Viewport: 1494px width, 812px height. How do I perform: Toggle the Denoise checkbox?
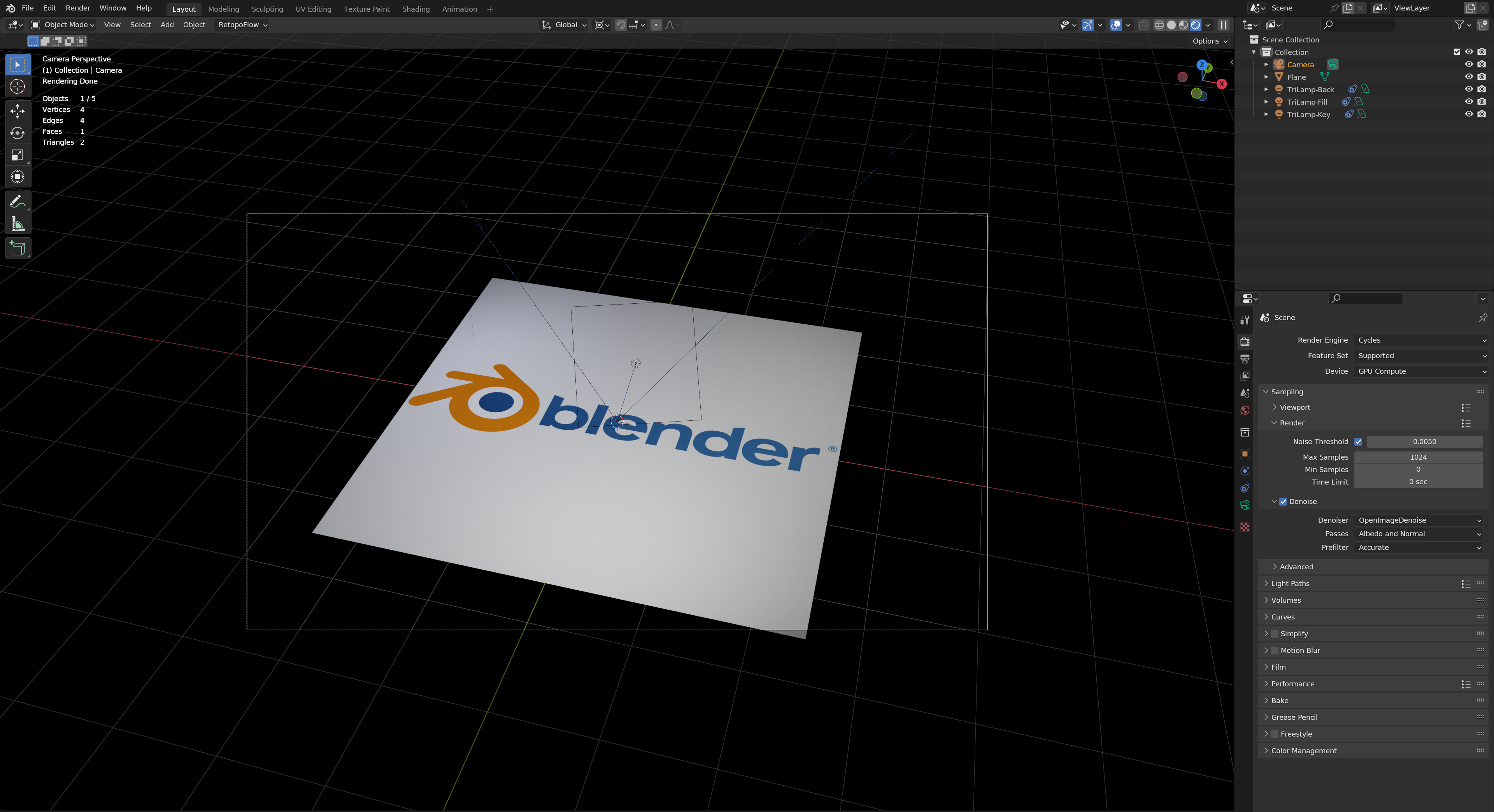click(1283, 502)
